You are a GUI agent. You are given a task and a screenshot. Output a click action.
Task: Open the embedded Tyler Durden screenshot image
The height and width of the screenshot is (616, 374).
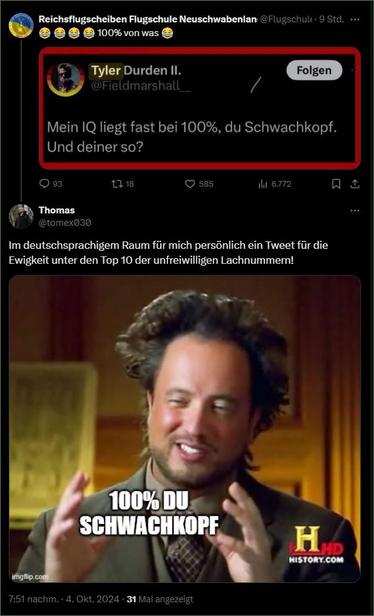point(200,108)
